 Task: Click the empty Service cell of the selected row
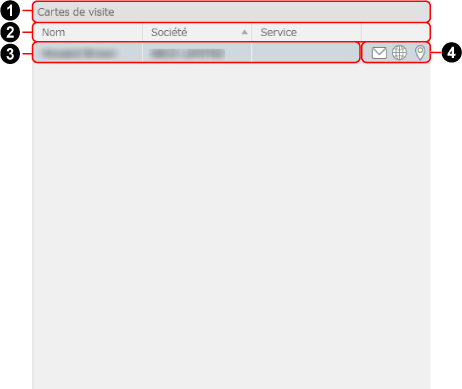[306, 53]
